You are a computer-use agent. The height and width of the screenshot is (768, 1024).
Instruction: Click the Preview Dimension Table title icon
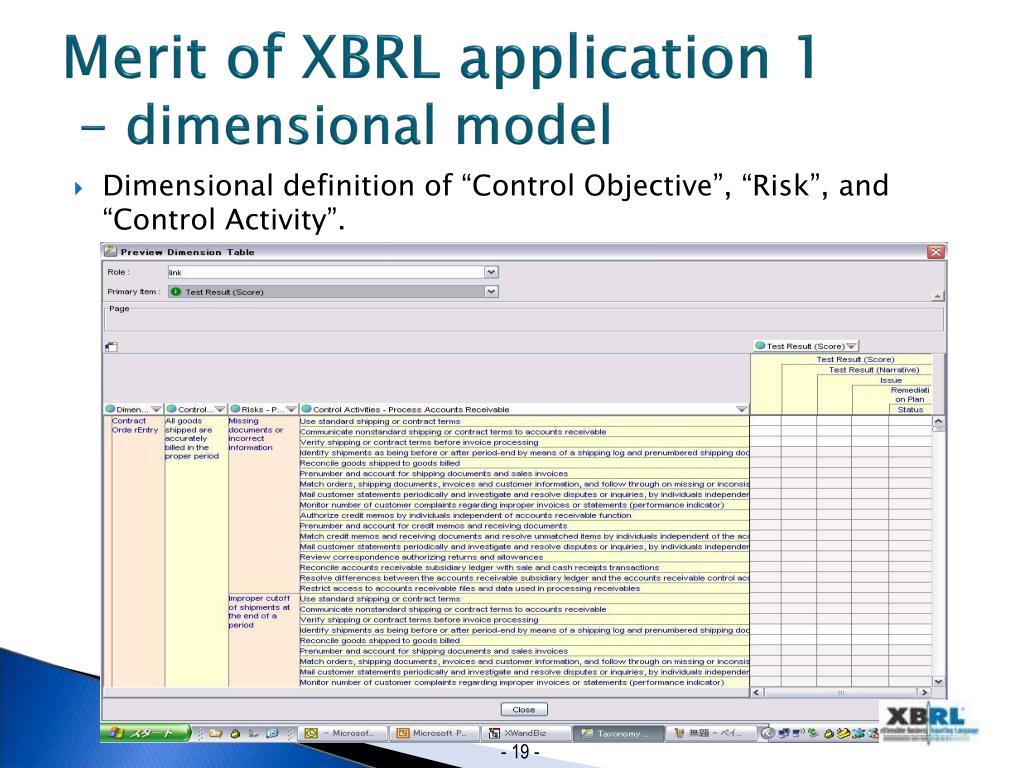tap(110, 251)
